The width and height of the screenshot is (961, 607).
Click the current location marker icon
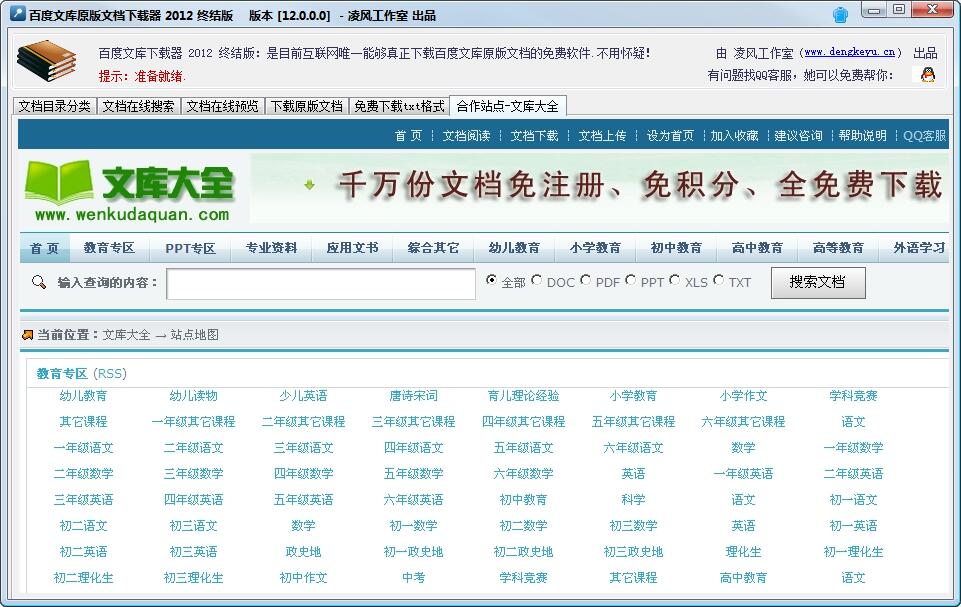[27, 335]
